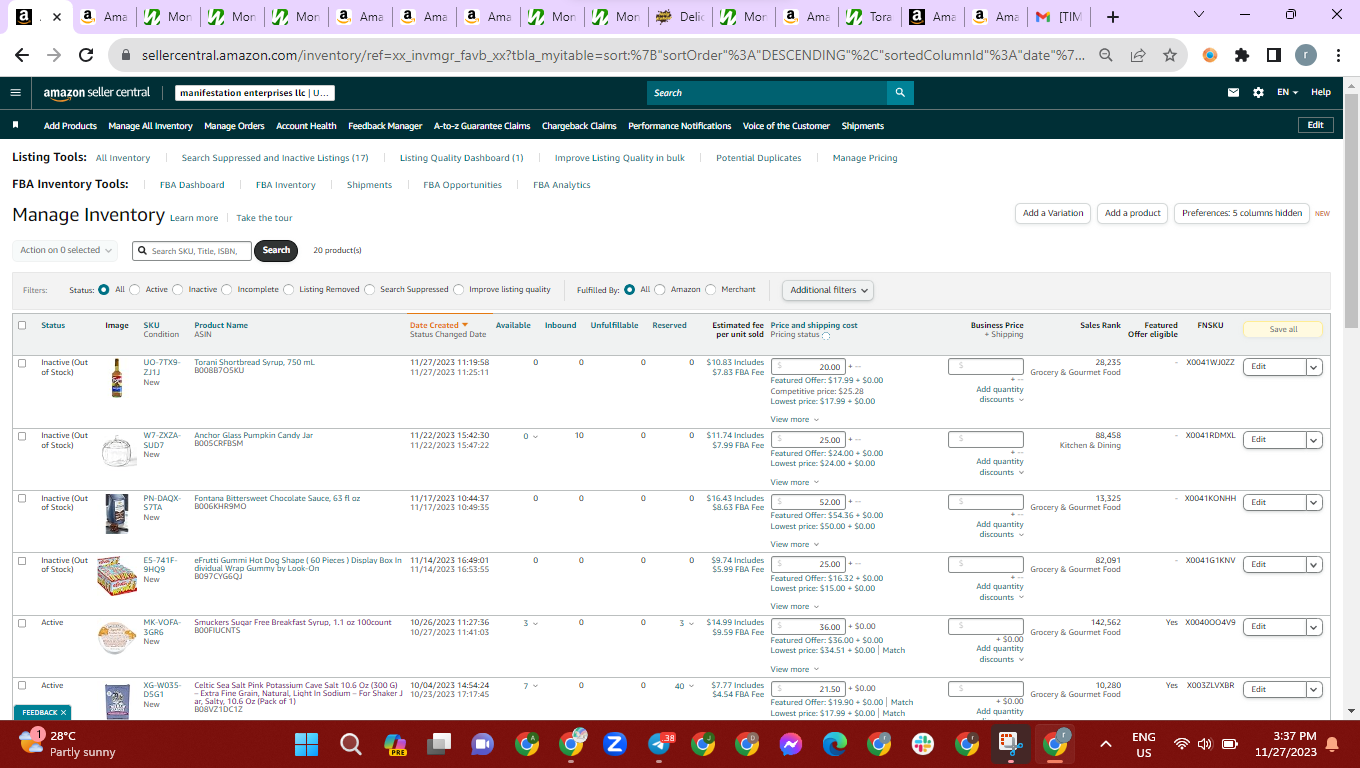Go to FBA Analytics tool
This screenshot has height=768, width=1360.
(x=562, y=185)
